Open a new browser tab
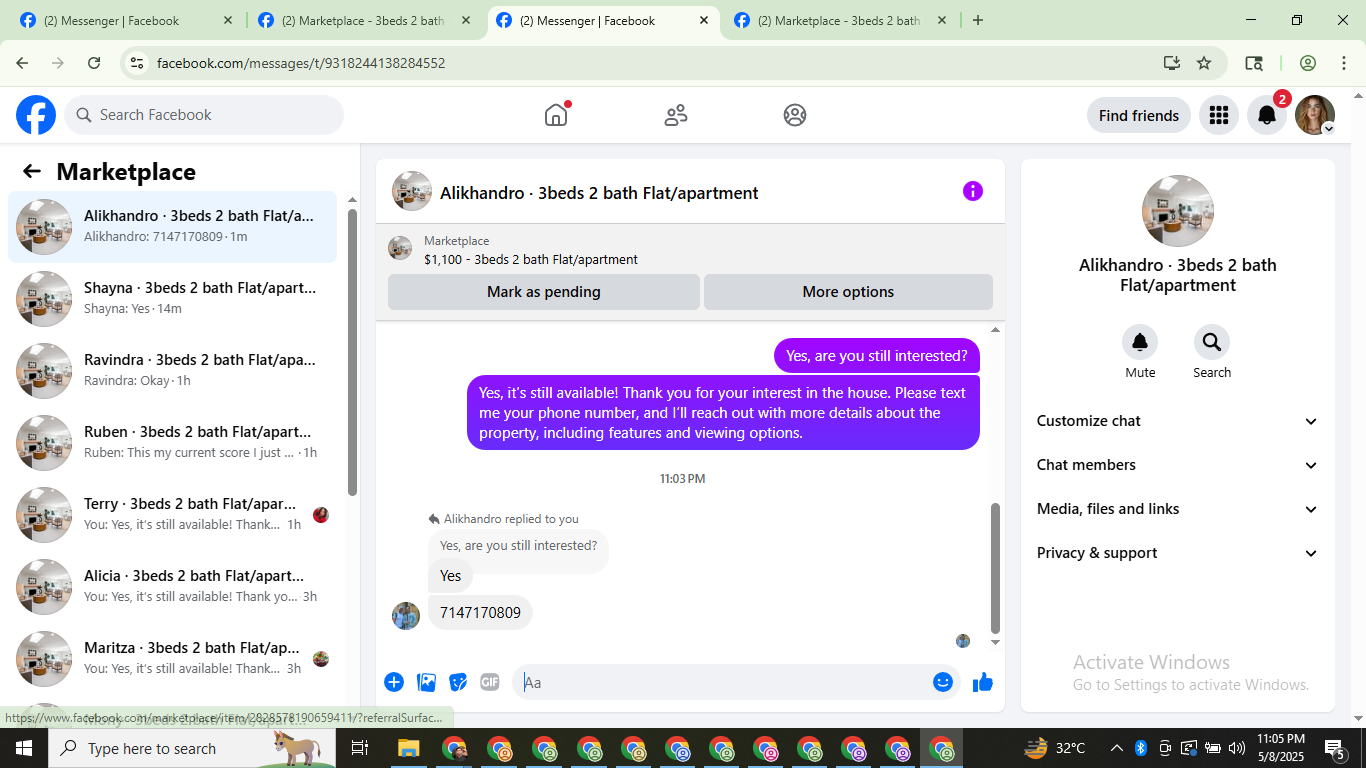1366x768 pixels. click(x=978, y=20)
